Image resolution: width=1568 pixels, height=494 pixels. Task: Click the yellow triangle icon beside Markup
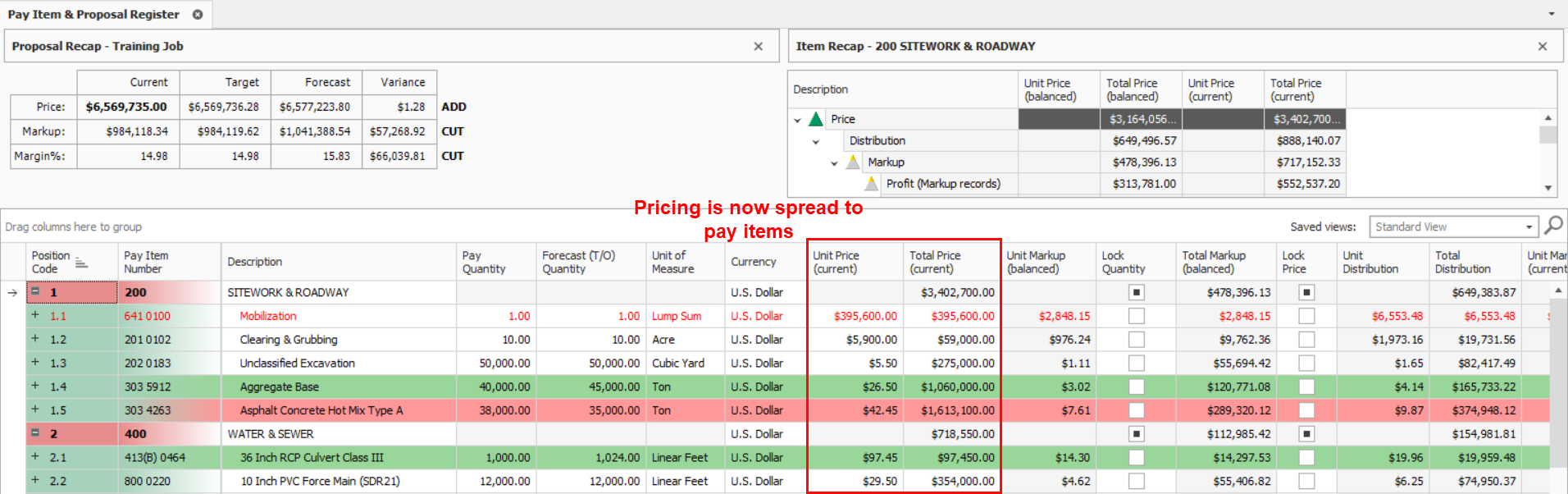coord(853,162)
